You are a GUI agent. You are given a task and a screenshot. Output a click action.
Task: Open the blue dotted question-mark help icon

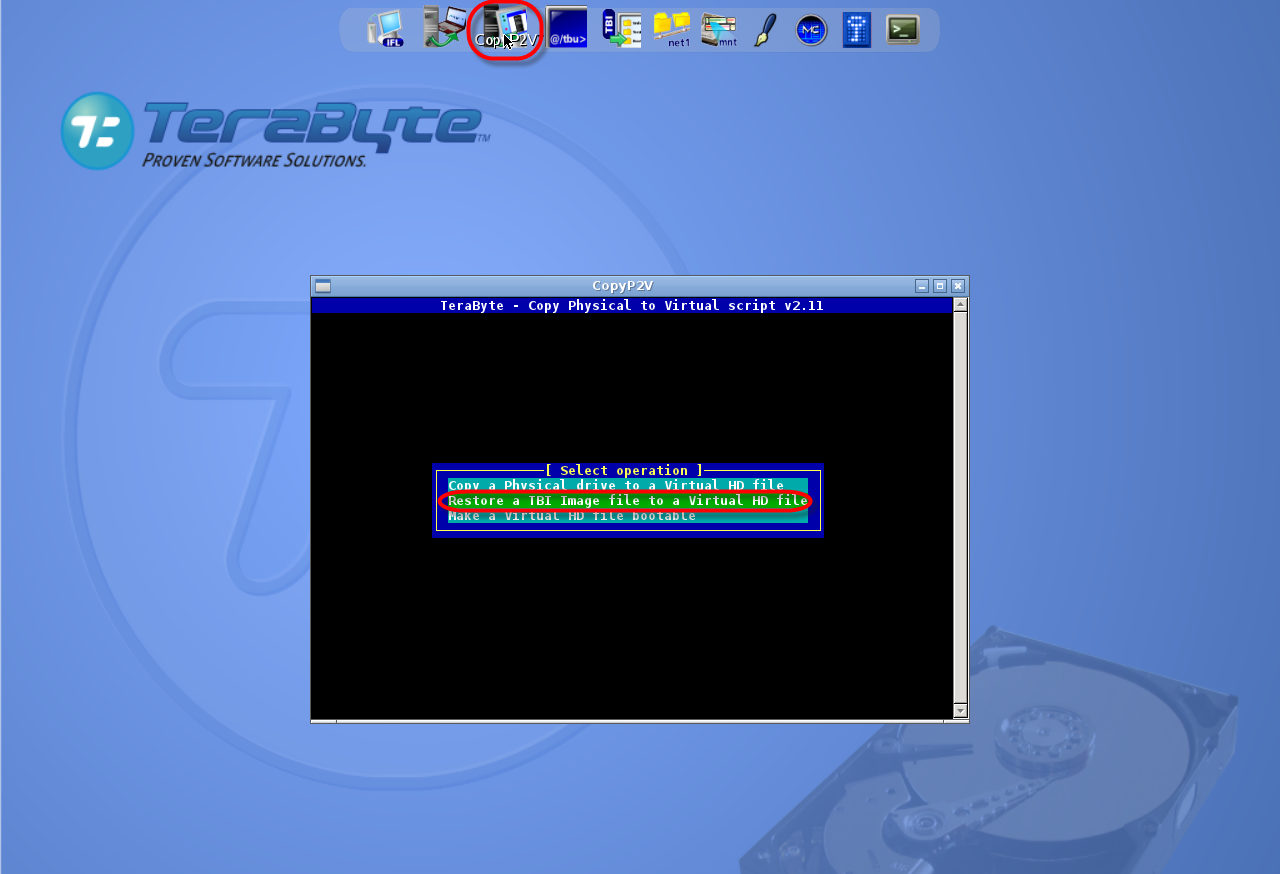click(x=856, y=30)
